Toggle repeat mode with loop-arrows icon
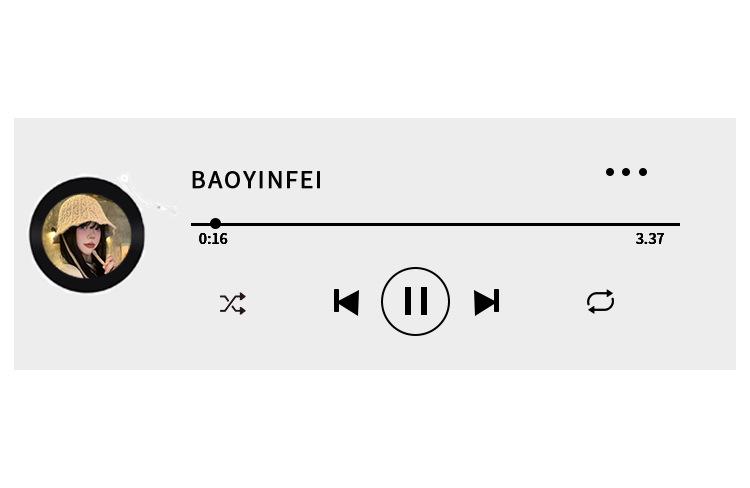Screen dimensions: 750x488 [600, 301]
